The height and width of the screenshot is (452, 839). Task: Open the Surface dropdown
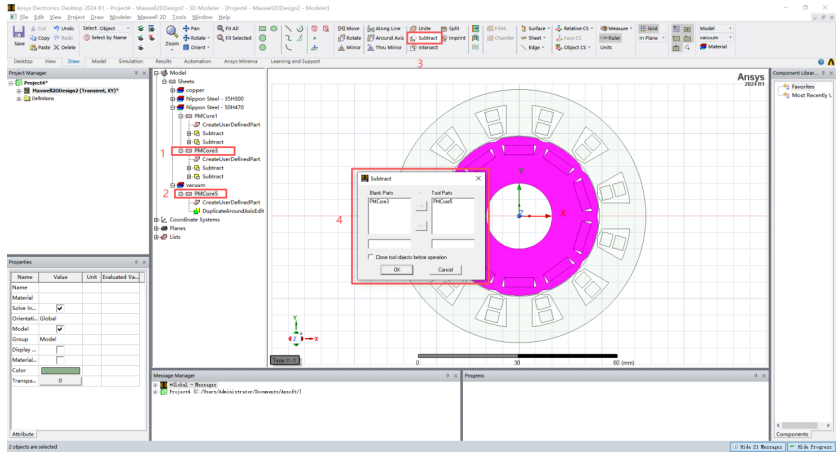click(548, 28)
